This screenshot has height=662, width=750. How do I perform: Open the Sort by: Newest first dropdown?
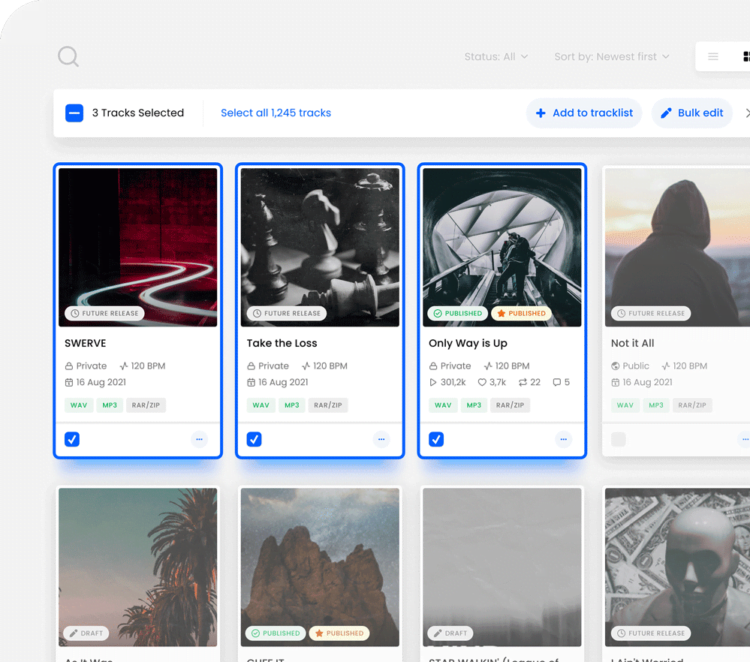tap(612, 56)
